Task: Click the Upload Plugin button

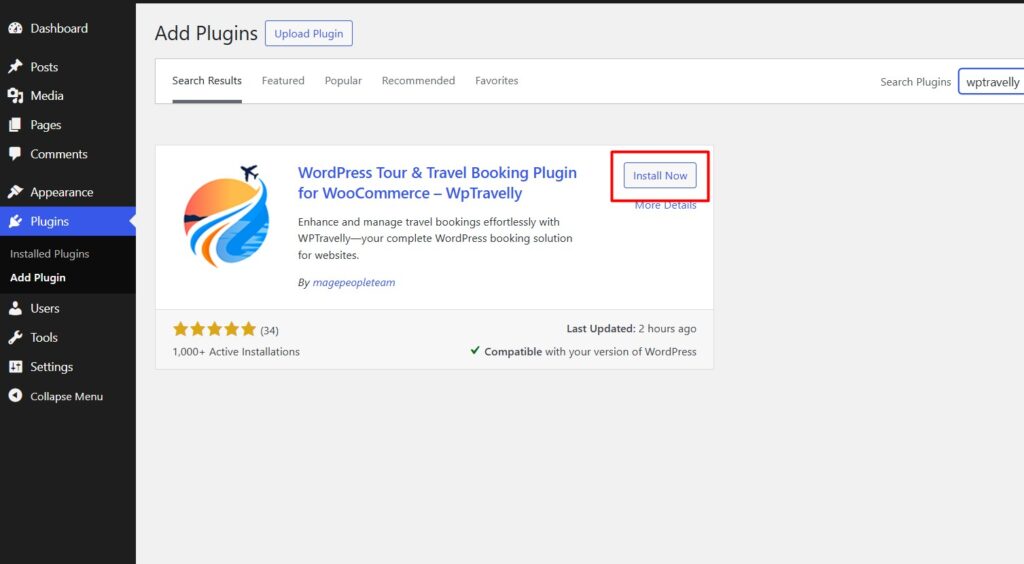Action: 309,33
